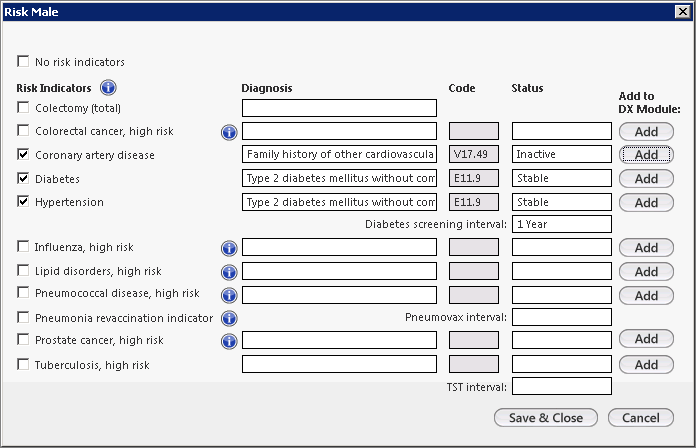Check the Tuberculosis, high risk checkbox
Image resolution: width=696 pixels, height=448 pixels.
24,365
